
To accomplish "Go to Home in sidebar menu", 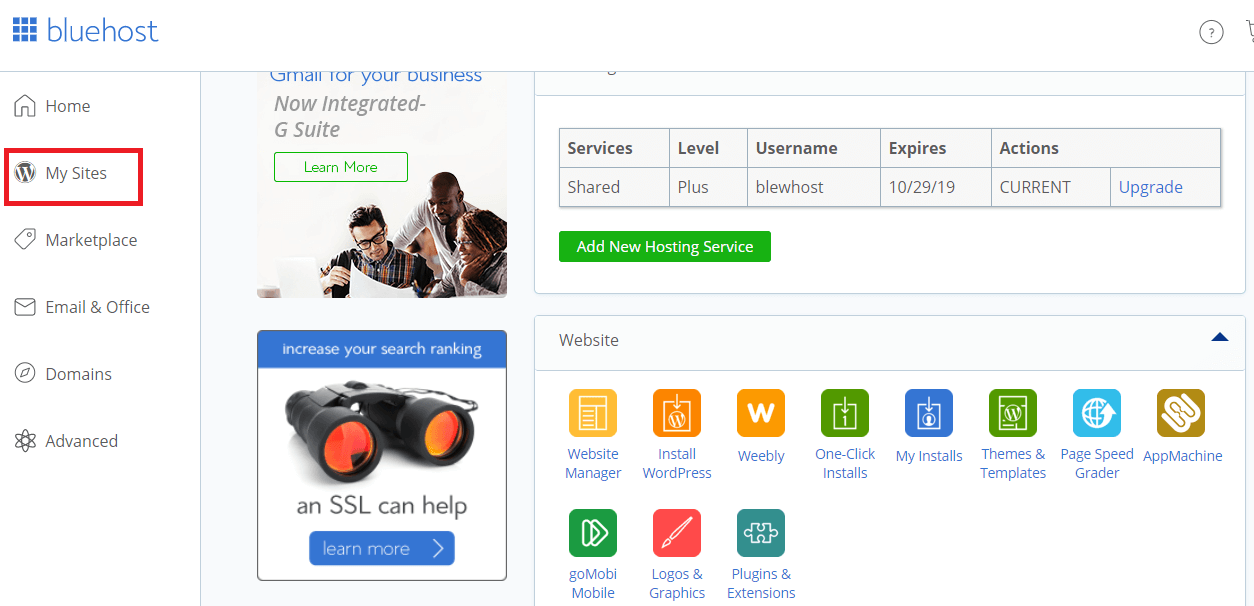I will (68, 106).
